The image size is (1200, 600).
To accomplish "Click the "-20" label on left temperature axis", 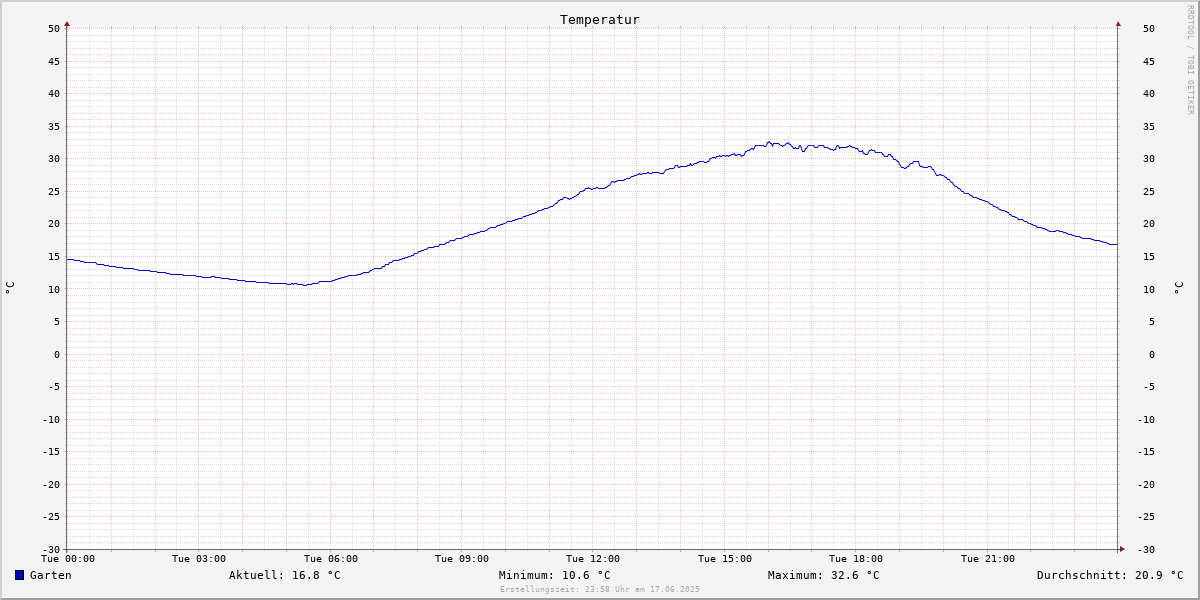I will tap(51, 485).
